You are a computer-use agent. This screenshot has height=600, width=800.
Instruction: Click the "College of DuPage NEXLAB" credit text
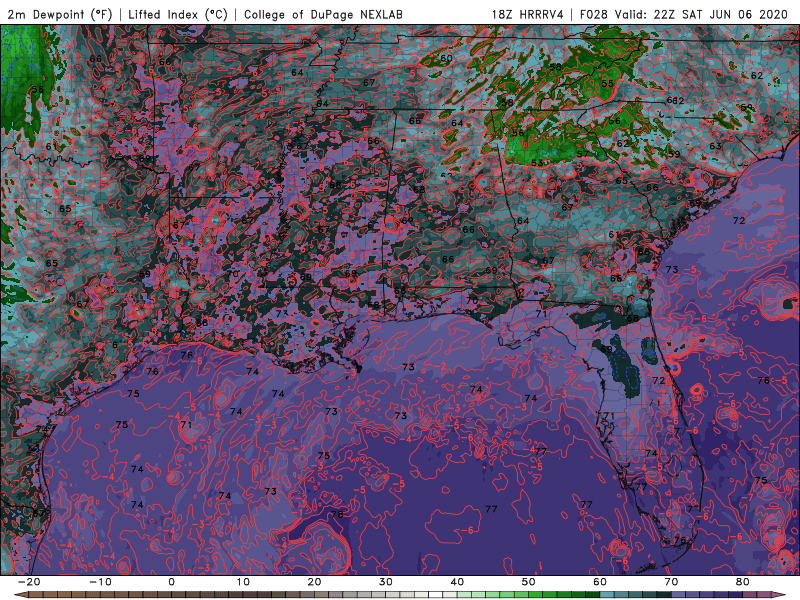point(323,14)
